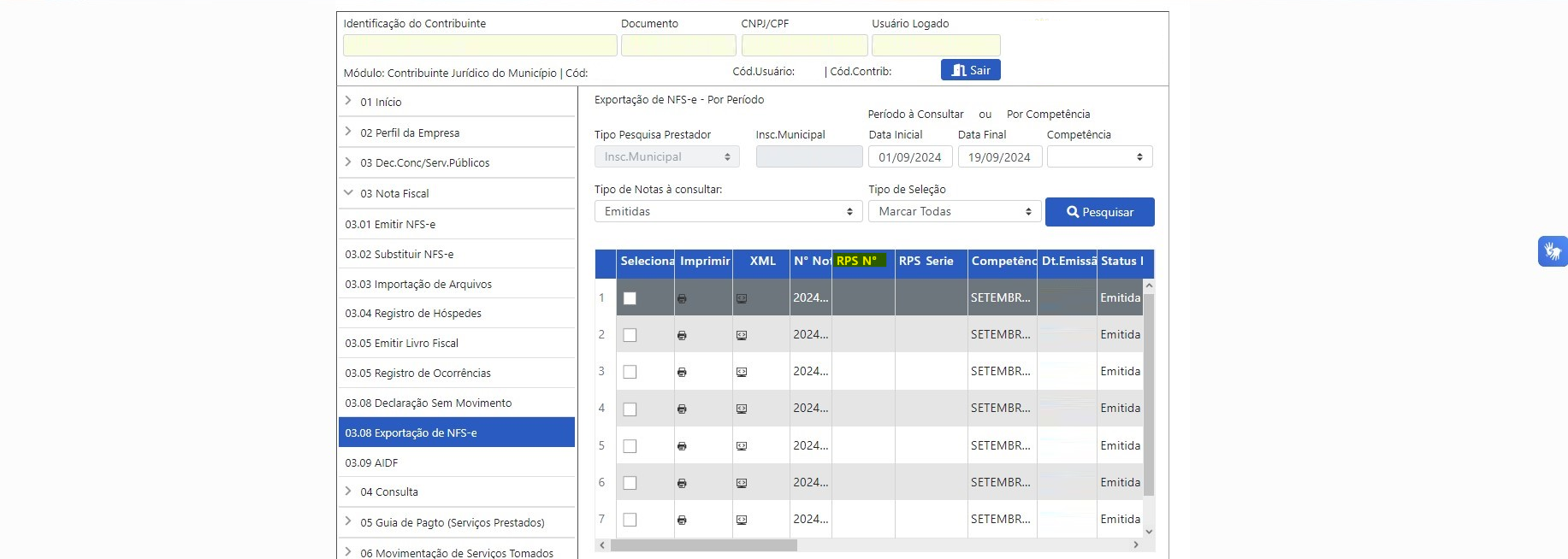Tick the checkbox for row 4
The height and width of the screenshot is (559, 1568).
630,409
